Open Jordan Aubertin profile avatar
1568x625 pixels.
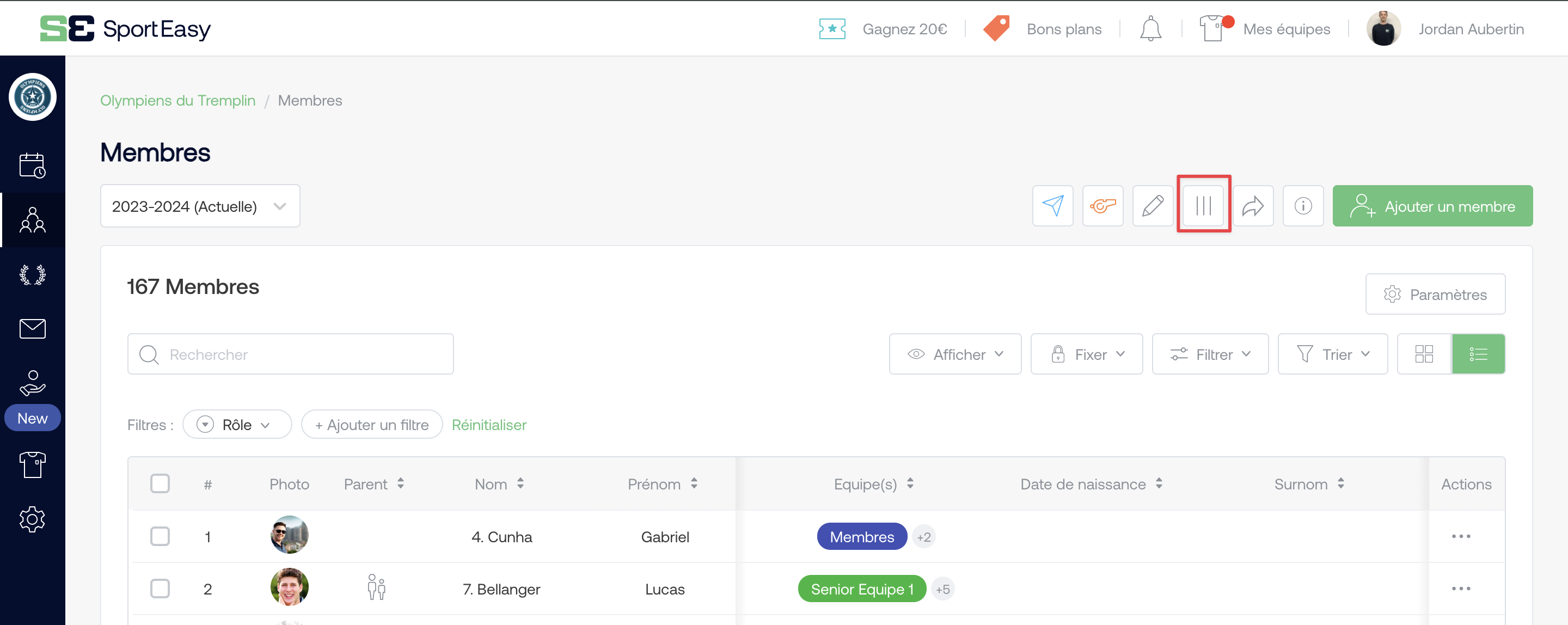tap(1383, 29)
